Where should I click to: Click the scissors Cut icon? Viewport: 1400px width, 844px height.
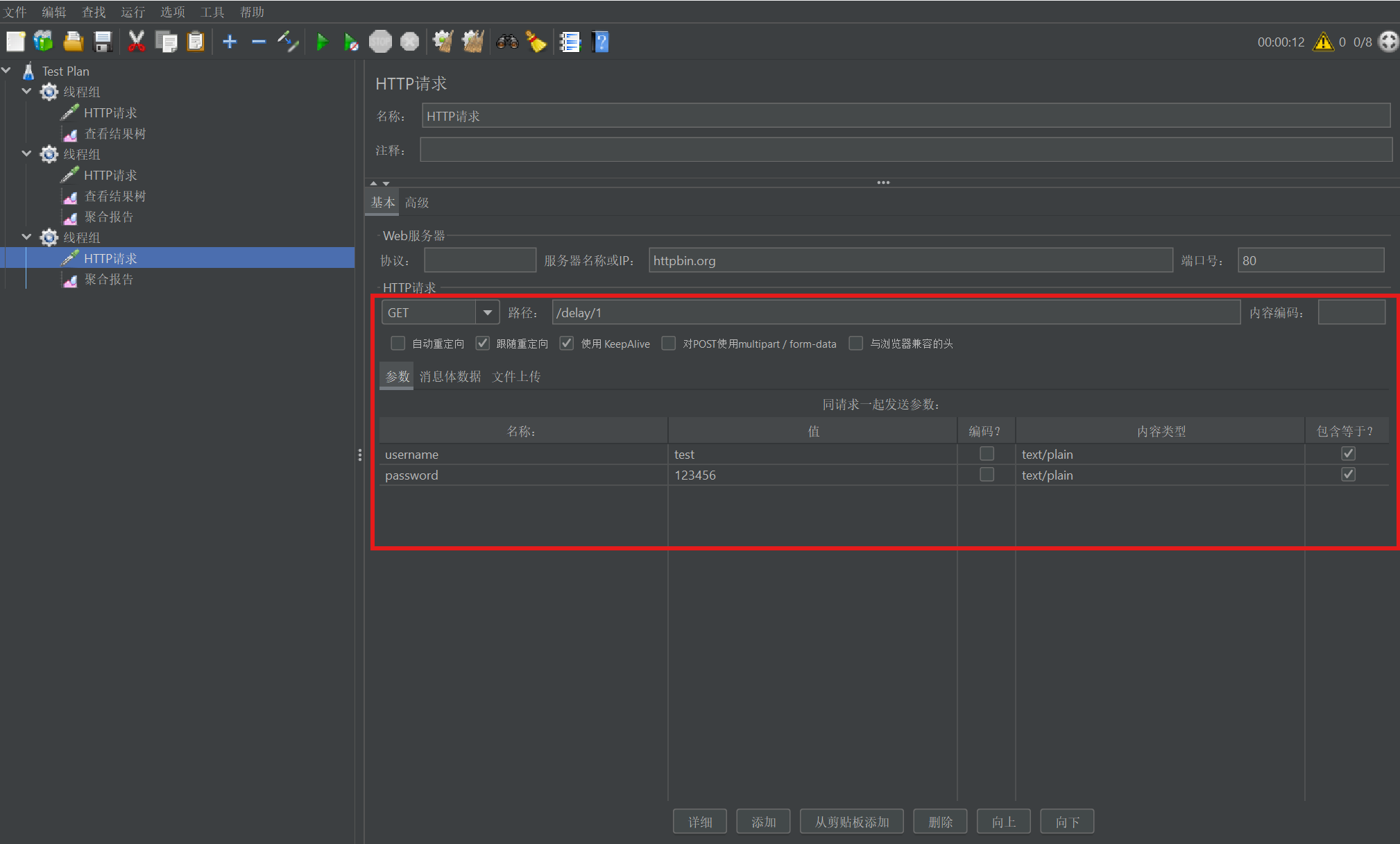136,42
